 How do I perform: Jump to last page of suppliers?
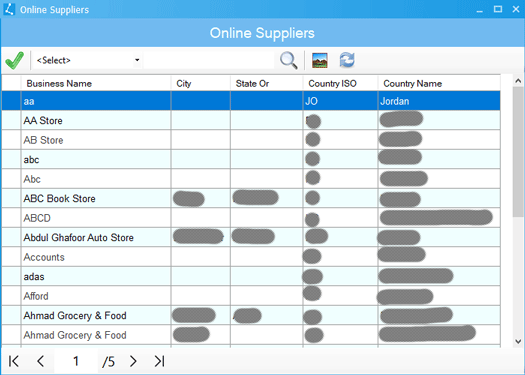[x=159, y=361]
